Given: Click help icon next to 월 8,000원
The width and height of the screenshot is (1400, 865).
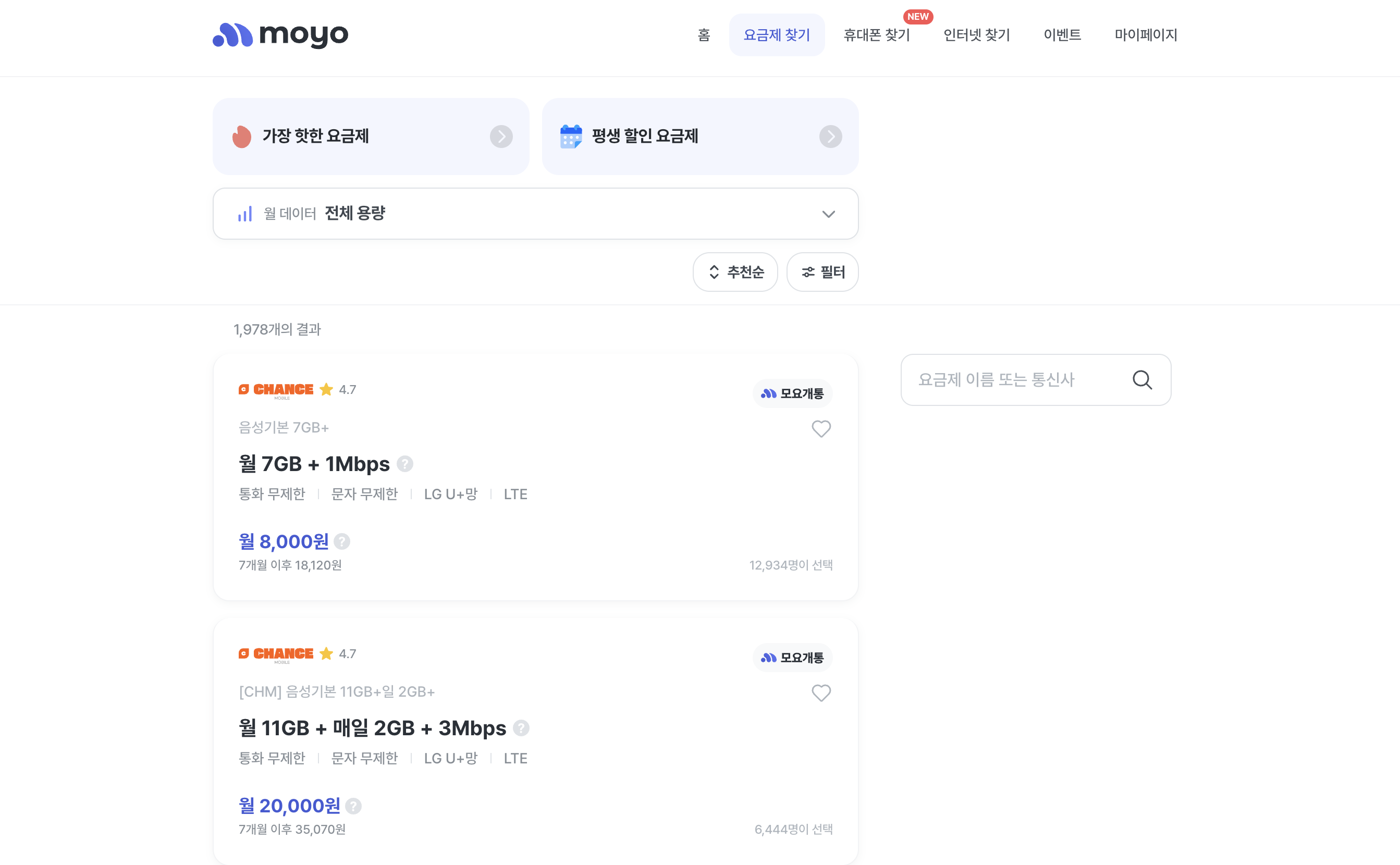Looking at the screenshot, I should [x=342, y=541].
